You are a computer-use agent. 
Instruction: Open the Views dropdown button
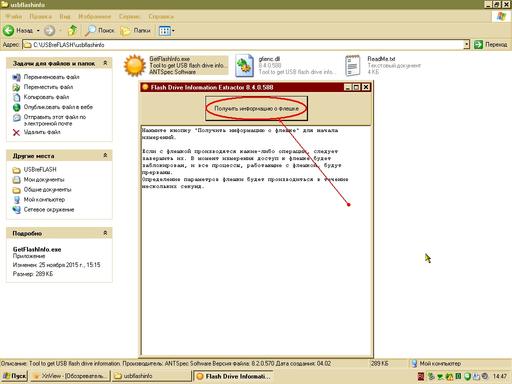pyautogui.click(x=167, y=31)
